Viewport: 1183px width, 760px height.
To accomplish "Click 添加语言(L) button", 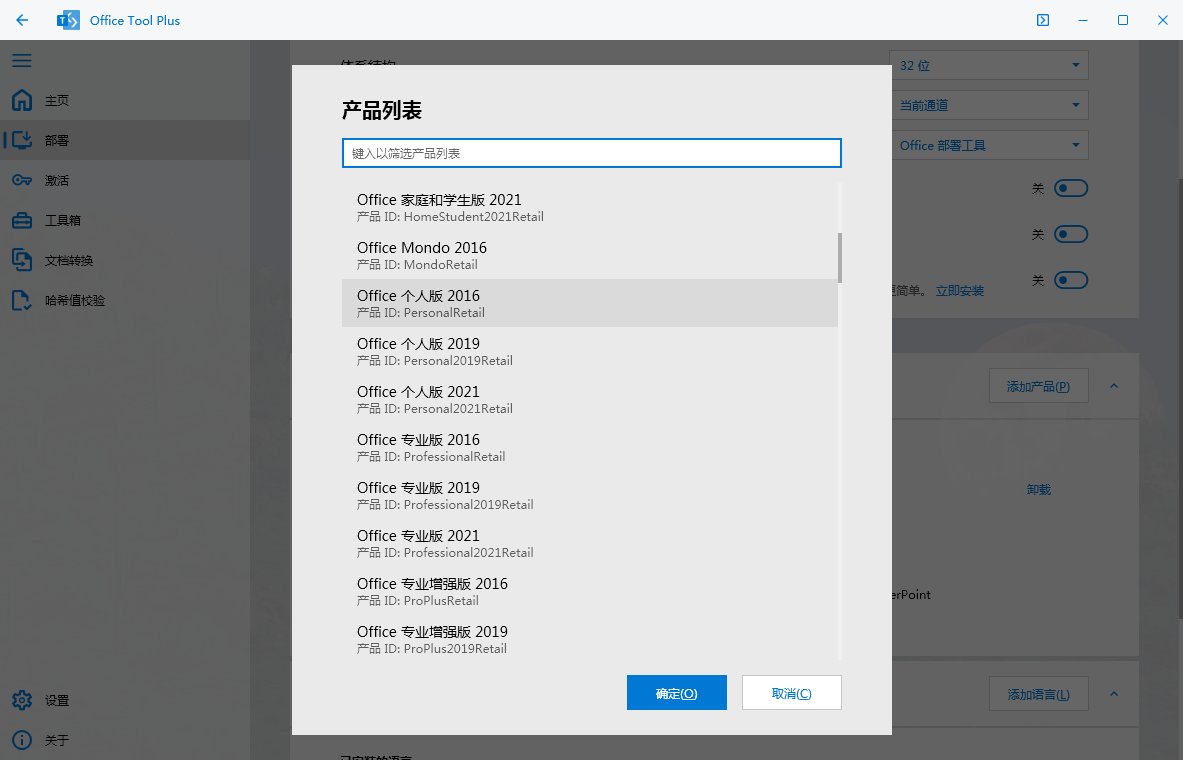I will [1038, 694].
